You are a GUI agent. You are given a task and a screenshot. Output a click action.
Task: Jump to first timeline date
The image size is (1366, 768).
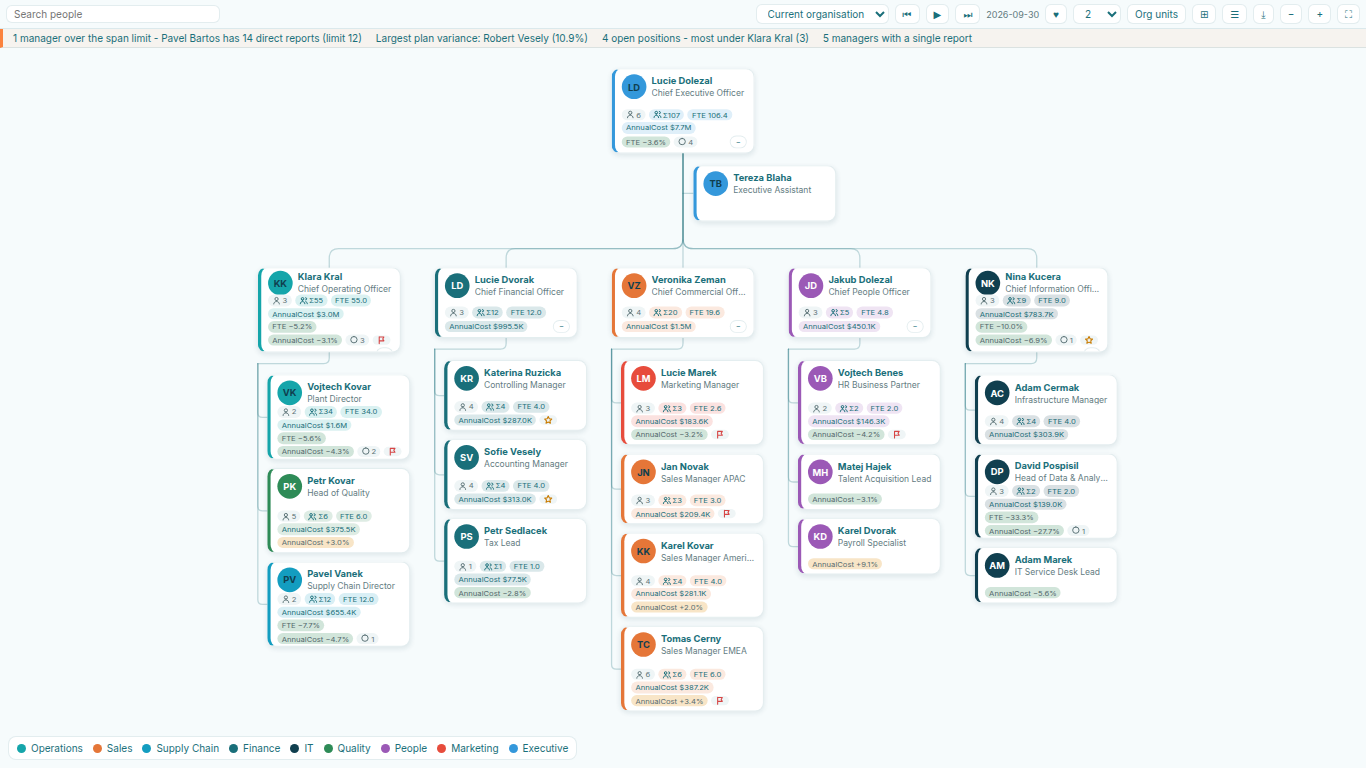907,14
